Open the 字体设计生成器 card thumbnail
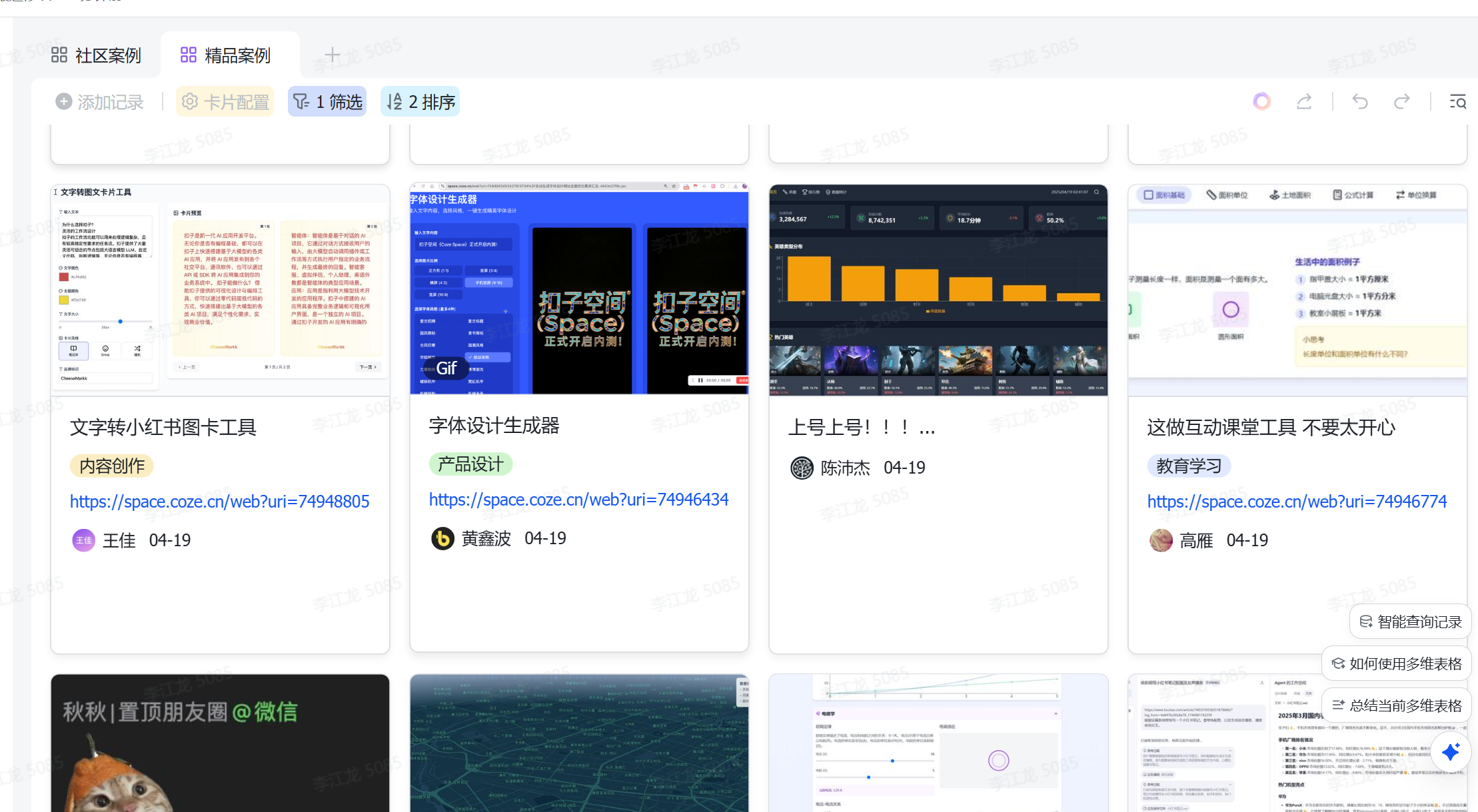The image size is (1478, 812). click(x=578, y=290)
